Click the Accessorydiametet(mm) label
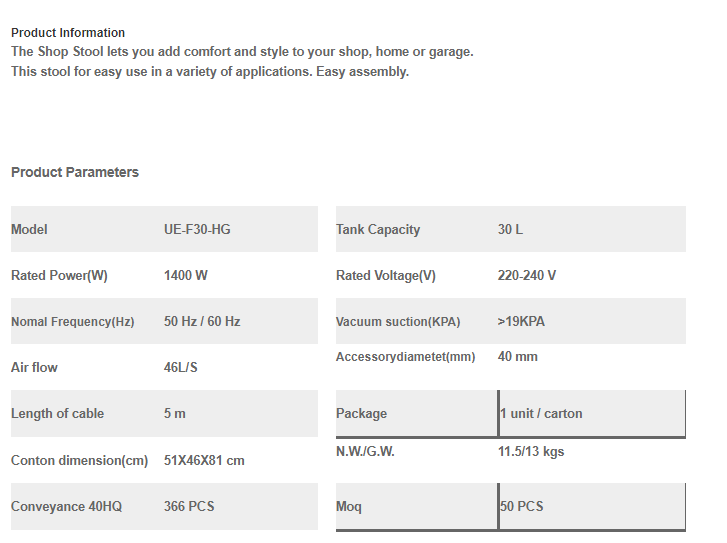Image resolution: width=727 pixels, height=543 pixels. [x=406, y=357]
